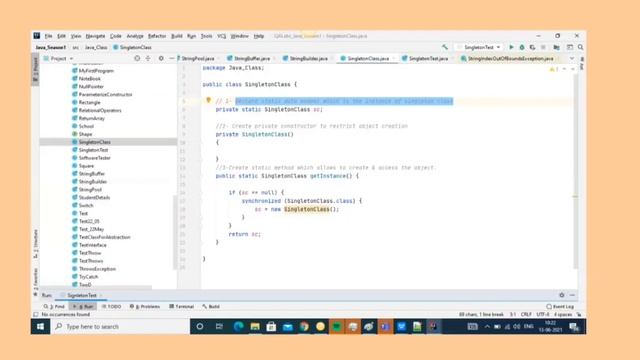Click the Windows search box
This screenshot has height=360, width=640.
coord(120,327)
